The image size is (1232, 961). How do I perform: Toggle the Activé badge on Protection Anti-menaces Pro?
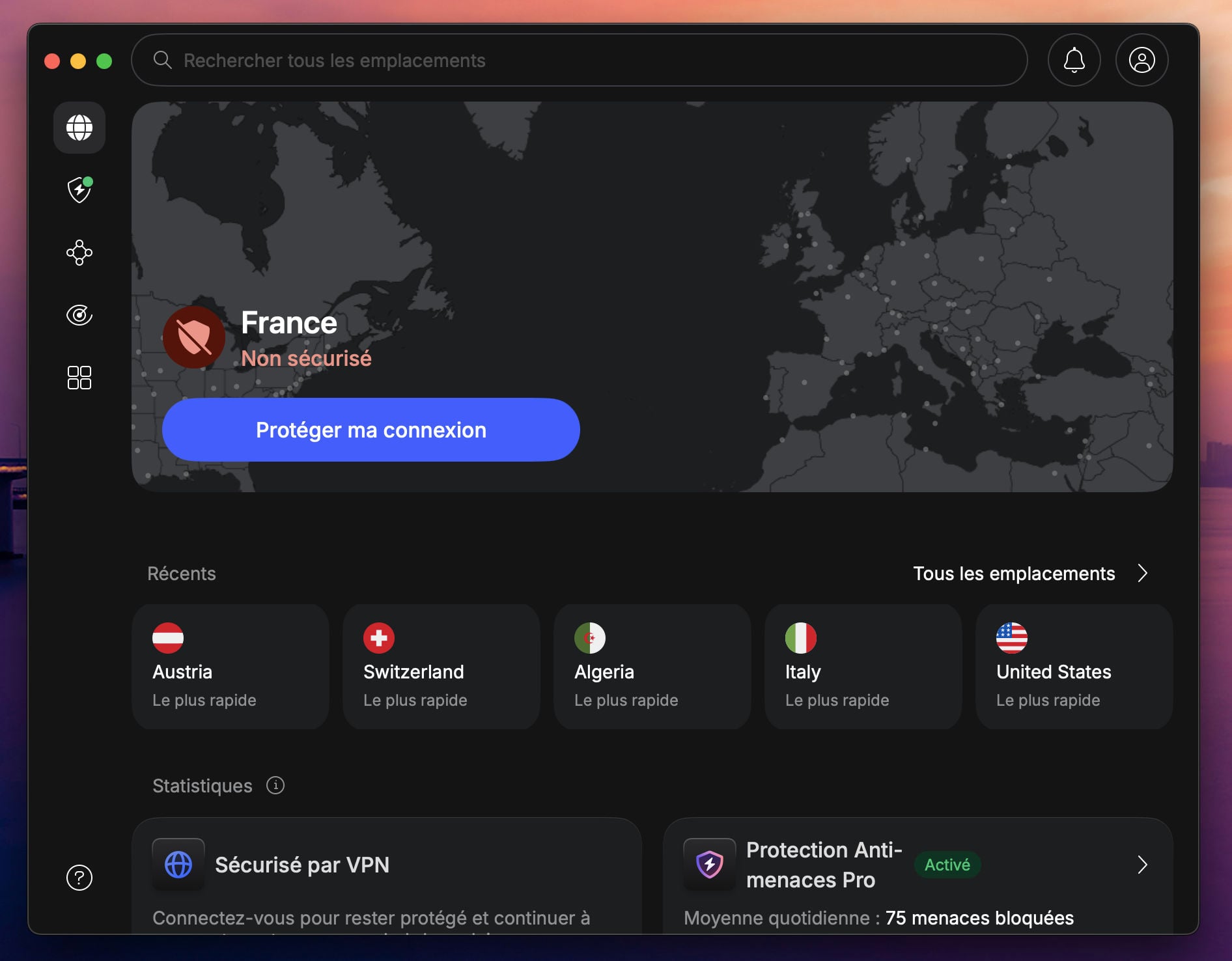[947, 865]
